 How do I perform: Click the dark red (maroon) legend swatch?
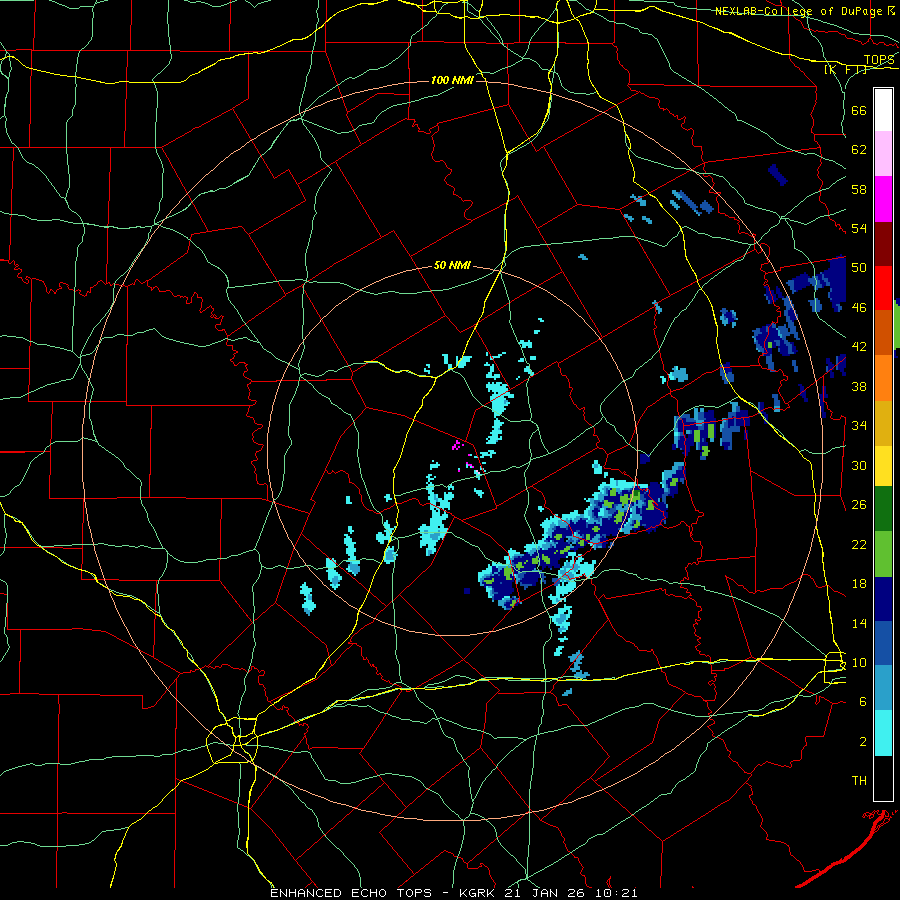pyautogui.click(x=883, y=243)
